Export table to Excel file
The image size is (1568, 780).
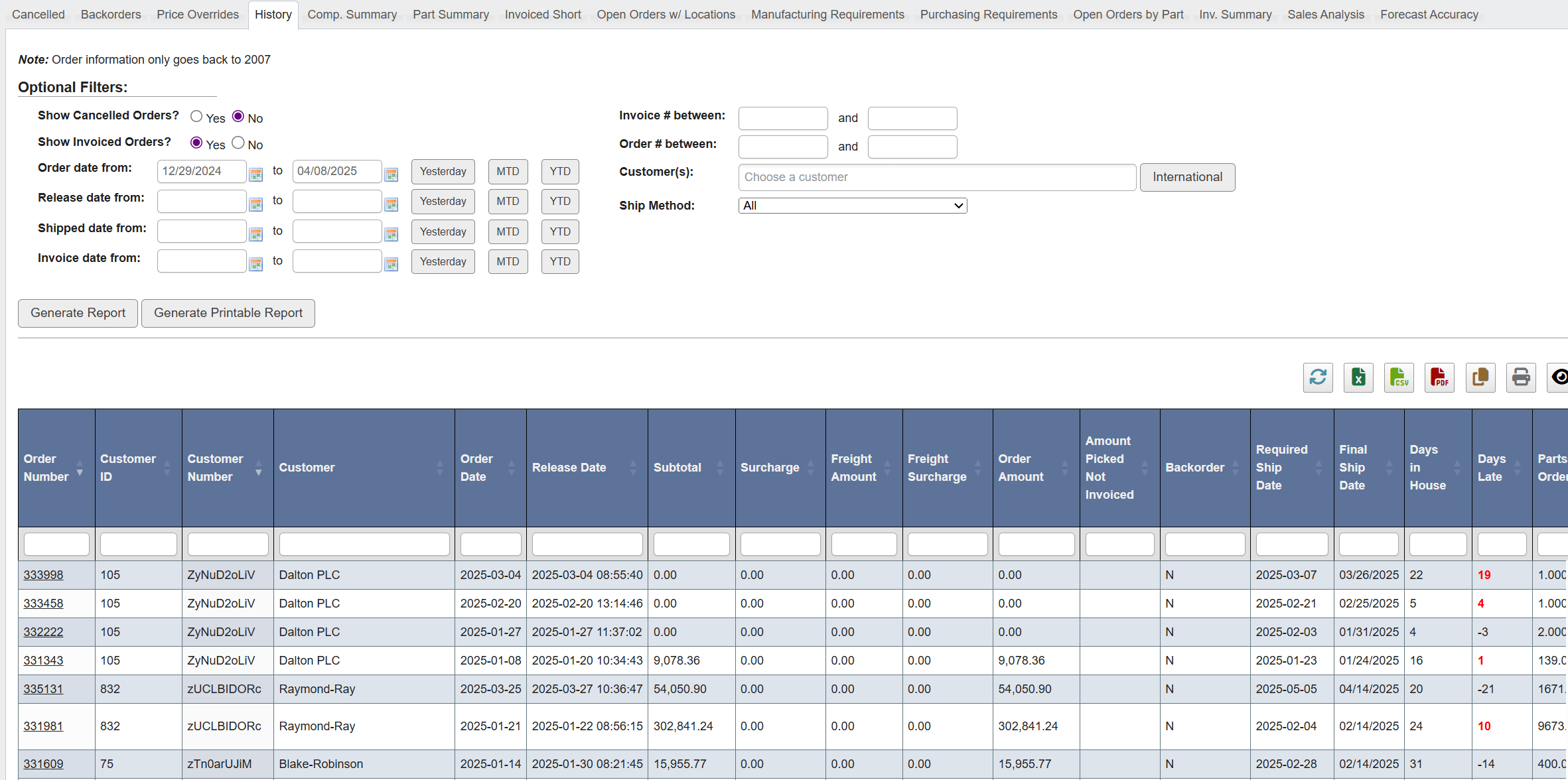coord(1358,377)
